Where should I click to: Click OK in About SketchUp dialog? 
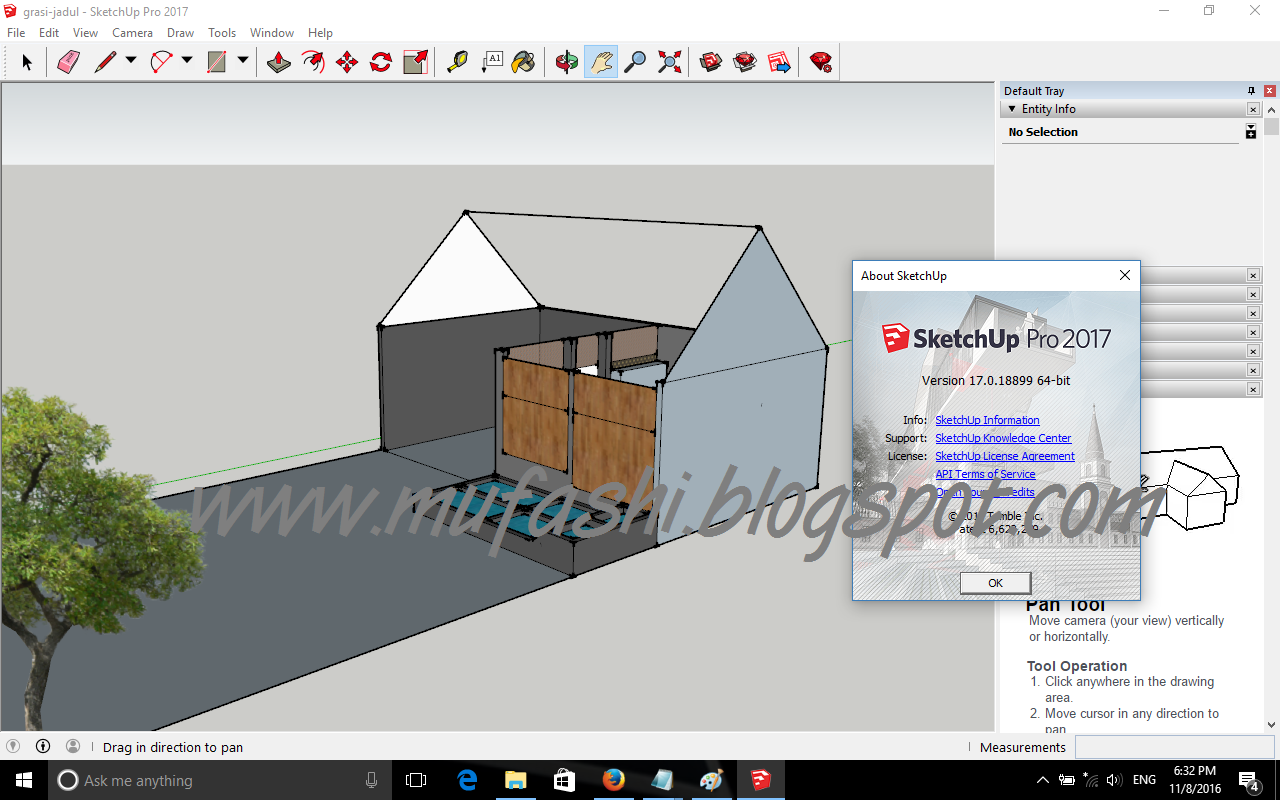pos(995,583)
